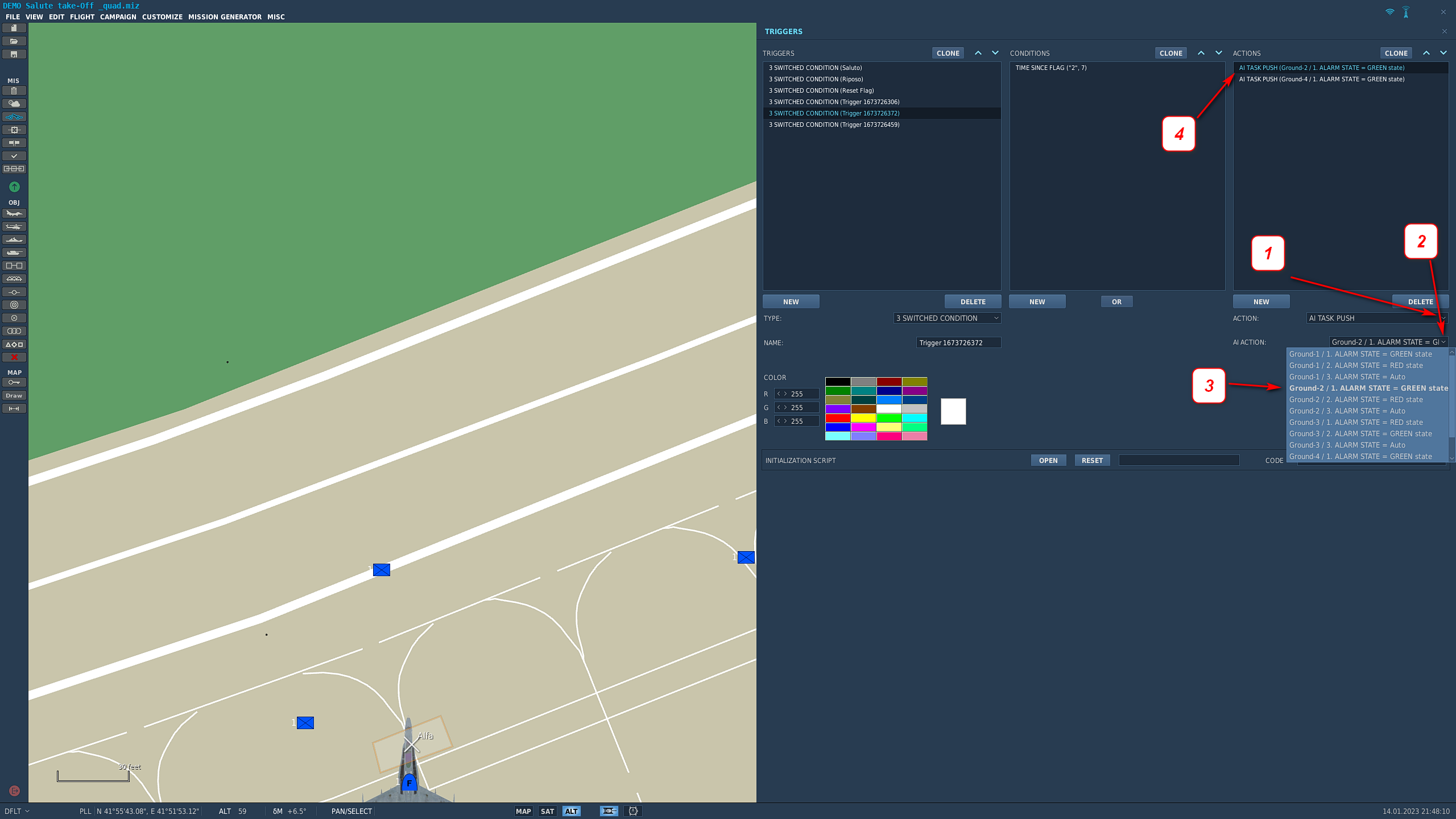Click the red X delete object icon

coord(14,358)
